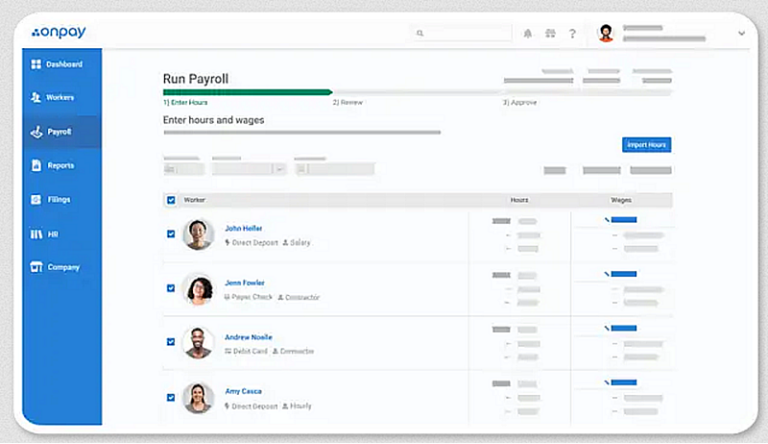Image resolution: width=768 pixels, height=444 pixels.
Task: Click Jenn Fowler's first hours field
Action: pyautogui.click(x=528, y=275)
